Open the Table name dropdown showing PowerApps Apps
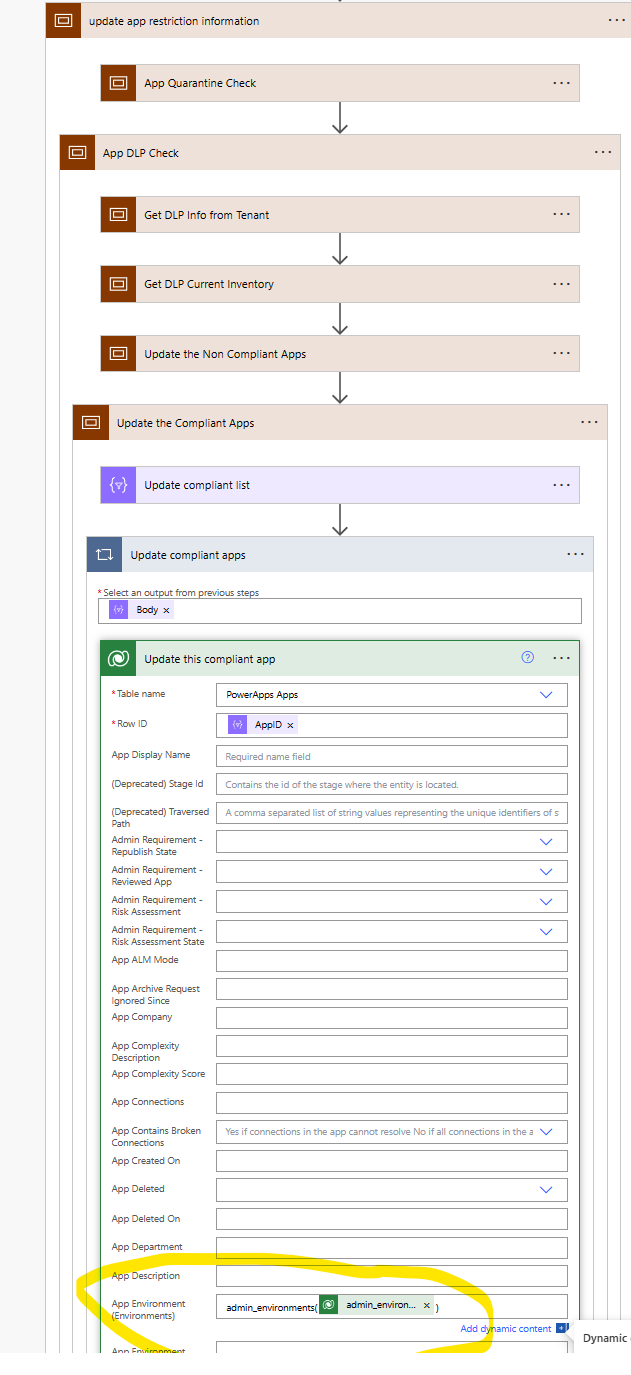 pos(546,694)
